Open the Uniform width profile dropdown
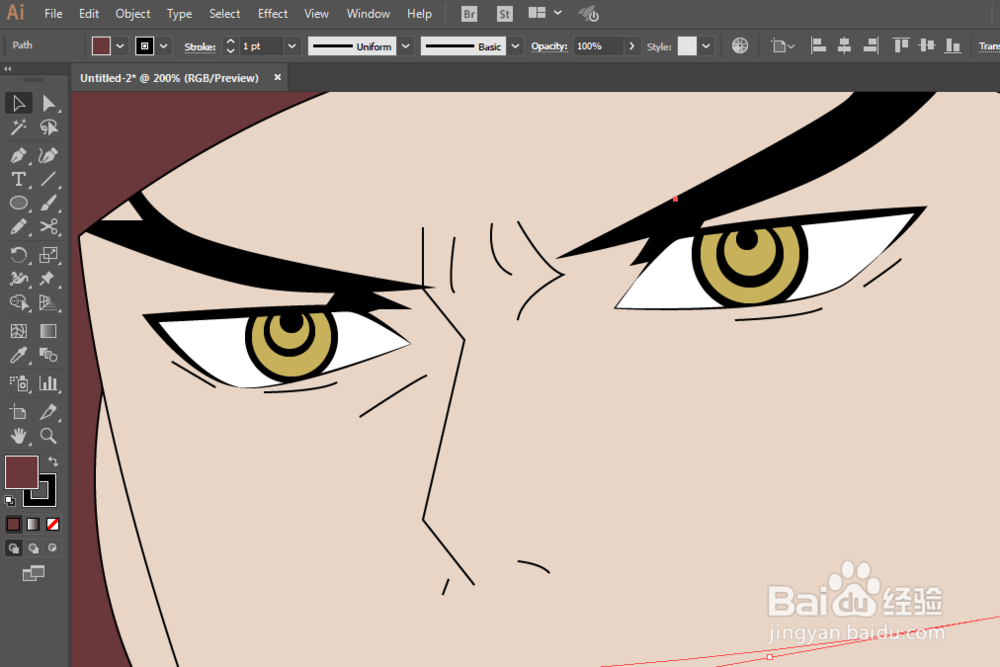 (x=406, y=46)
